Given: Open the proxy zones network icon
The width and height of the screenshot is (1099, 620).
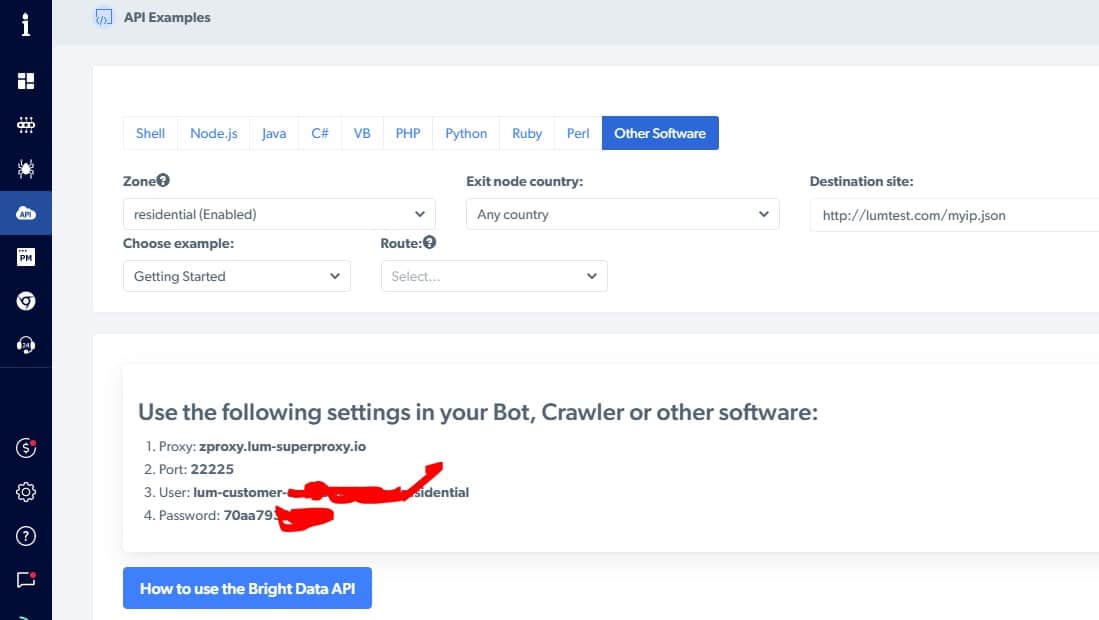Looking at the screenshot, I should 26,125.
